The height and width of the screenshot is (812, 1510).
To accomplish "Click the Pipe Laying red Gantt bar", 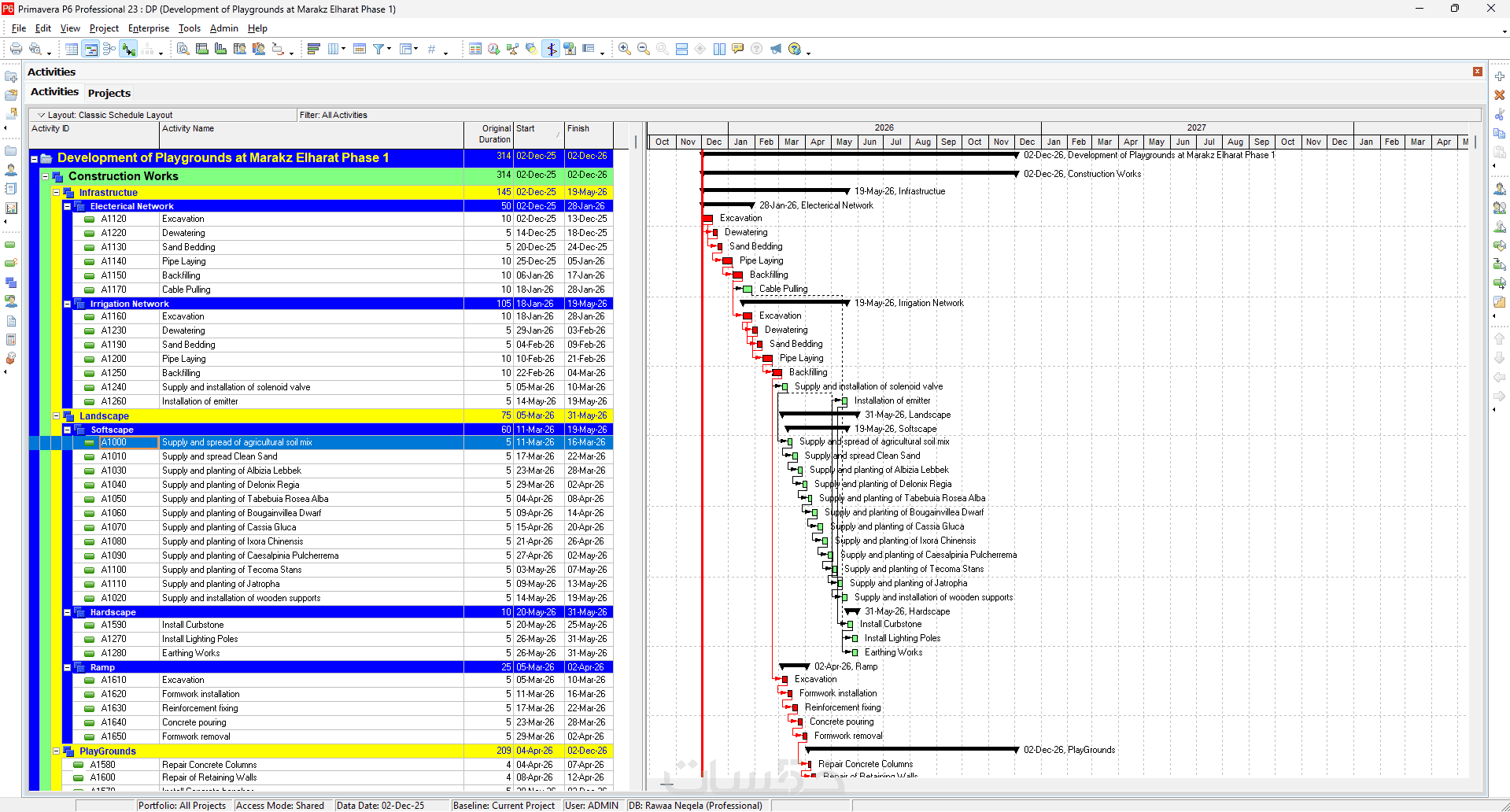I will 727,261.
